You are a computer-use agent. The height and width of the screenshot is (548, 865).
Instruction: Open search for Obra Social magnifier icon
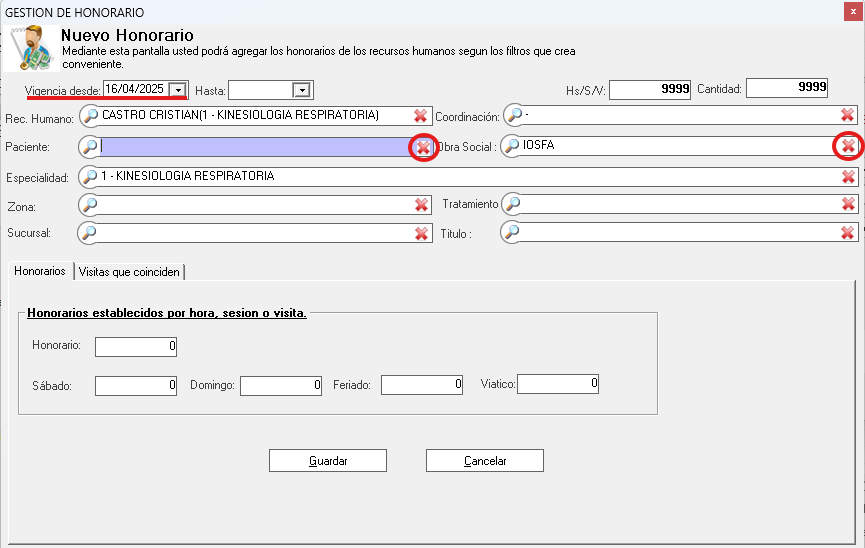[x=512, y=147]
